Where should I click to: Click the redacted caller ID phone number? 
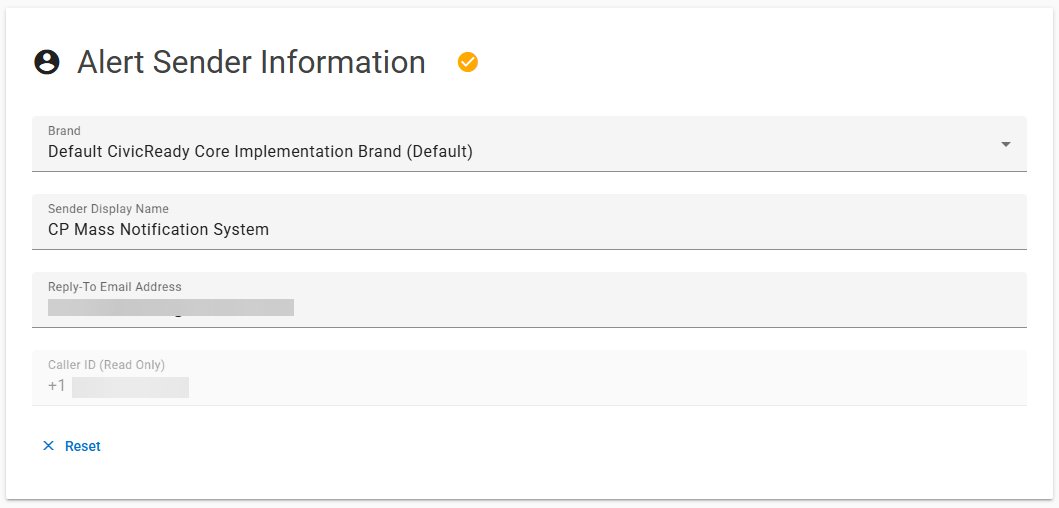[x=130, y=388]
